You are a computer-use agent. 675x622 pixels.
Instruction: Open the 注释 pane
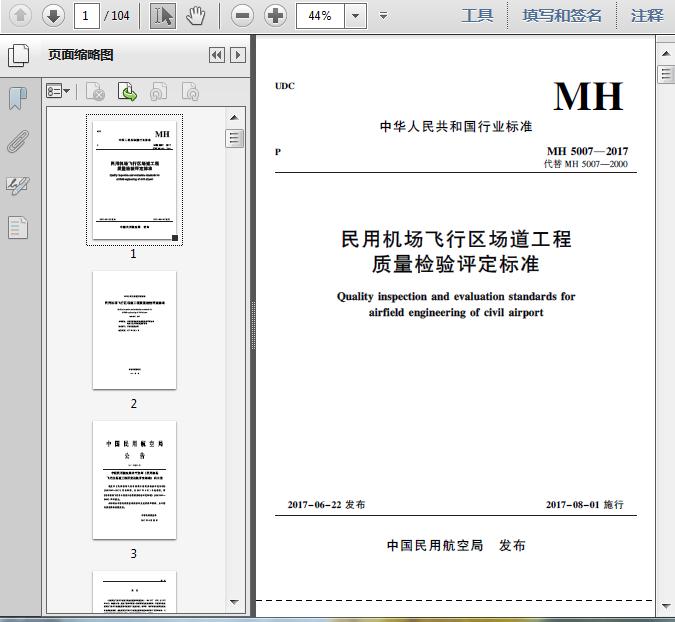(647, 15)
